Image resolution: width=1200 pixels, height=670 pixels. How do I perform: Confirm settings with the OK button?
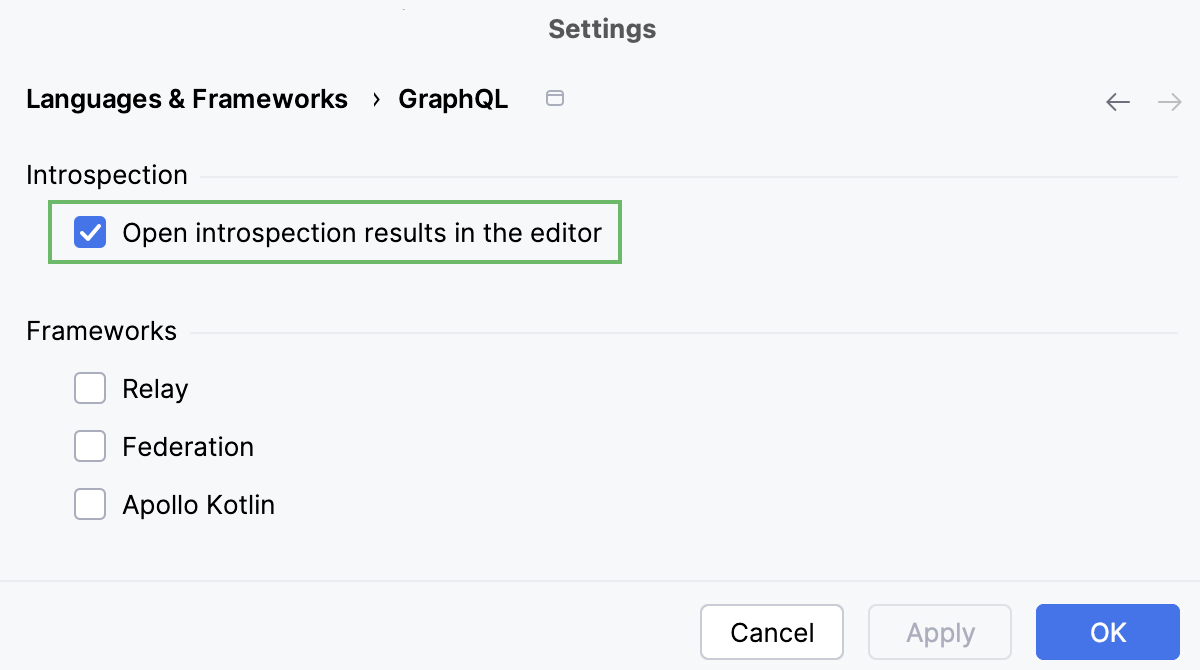[x=1108, y=633]
